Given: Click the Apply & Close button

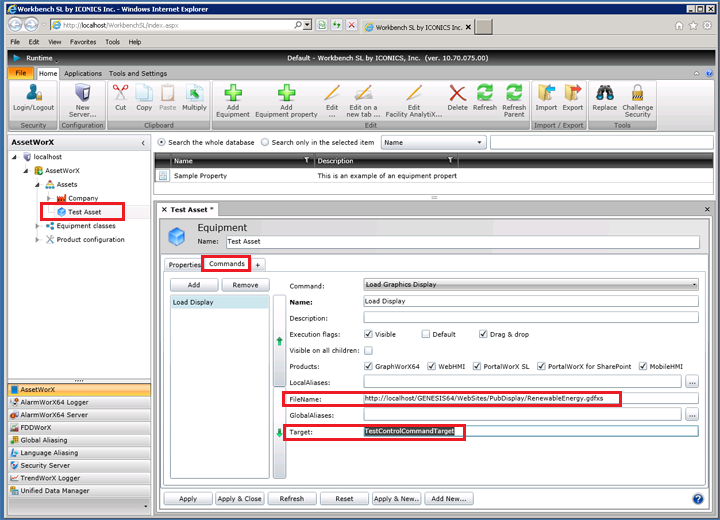Looking at the screenshot, I should (239, 498).
